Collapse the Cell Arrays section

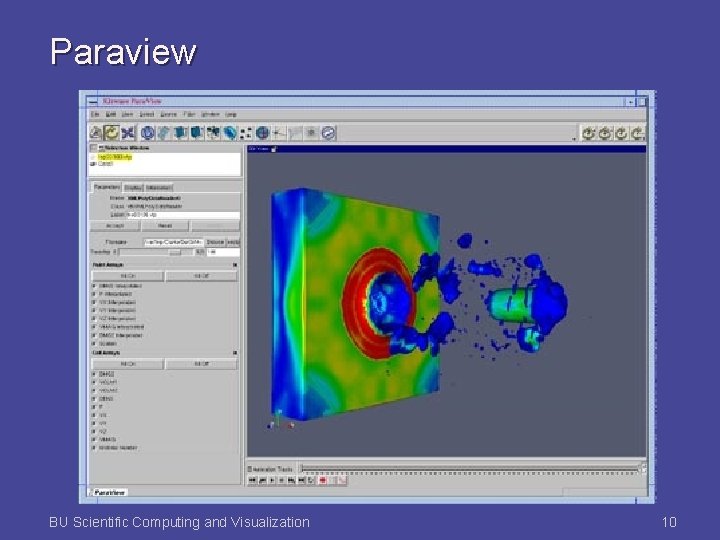(x=235, y=353)
